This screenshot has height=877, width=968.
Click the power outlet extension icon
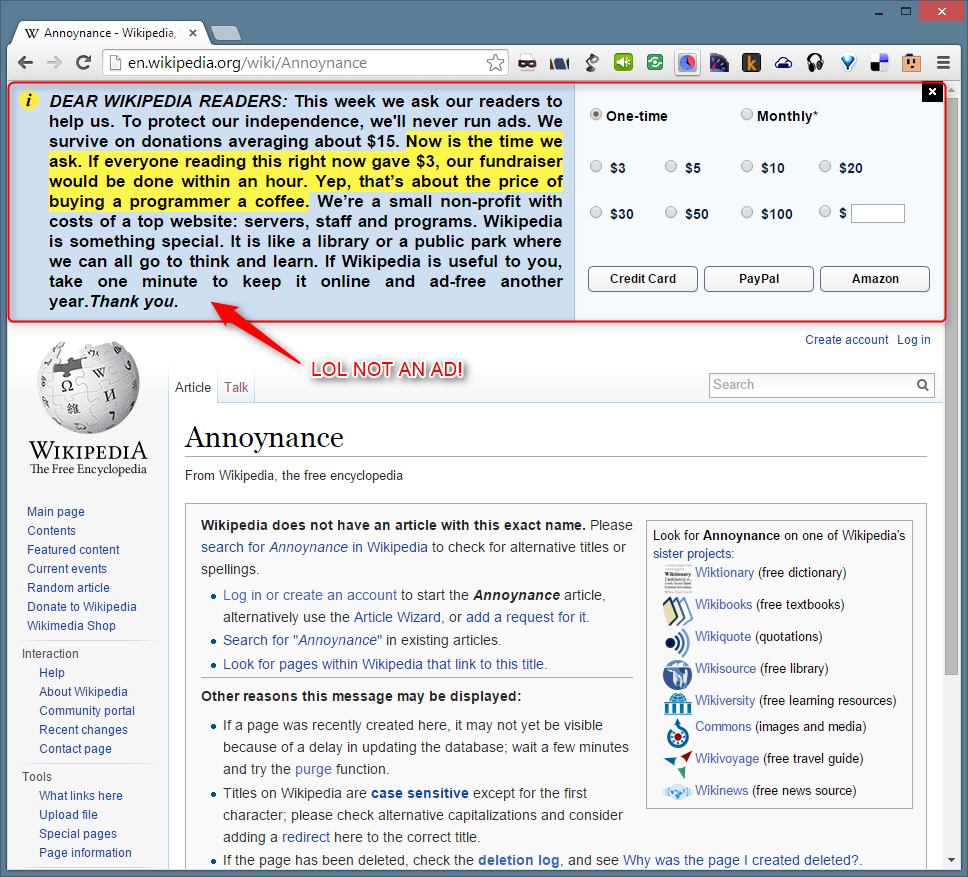911,62
